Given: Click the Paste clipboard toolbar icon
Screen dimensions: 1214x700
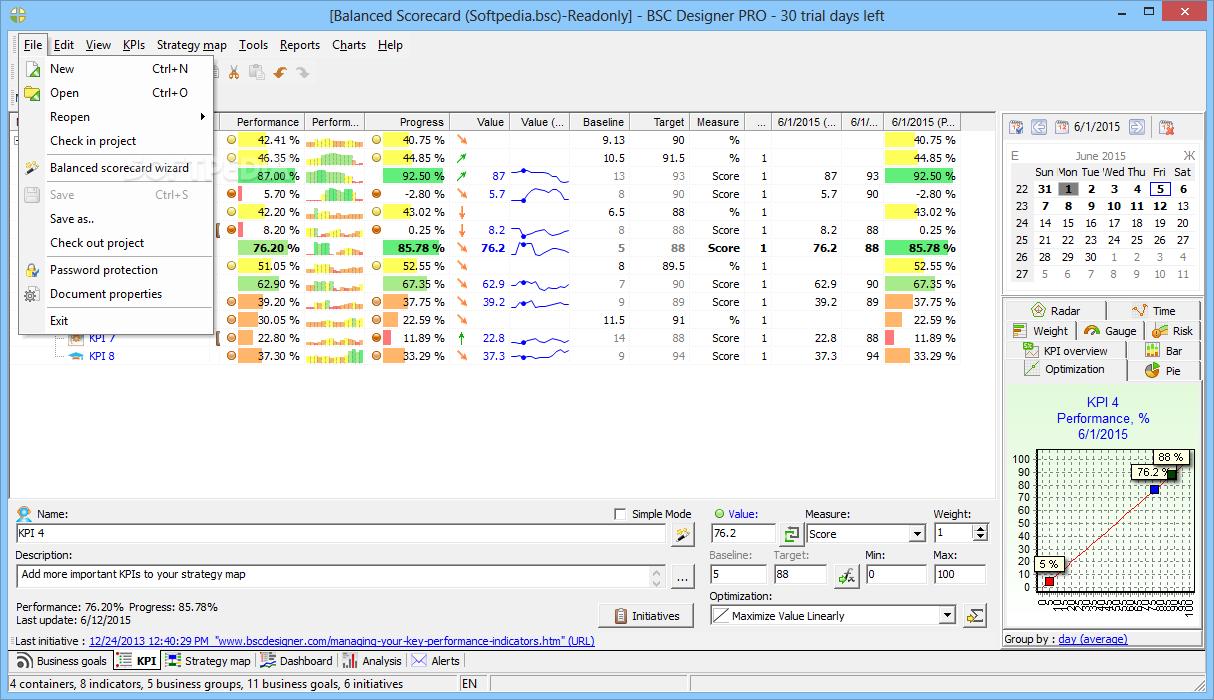Looking at the screenshot, I should pyautogui.click(x=257, y=72).
